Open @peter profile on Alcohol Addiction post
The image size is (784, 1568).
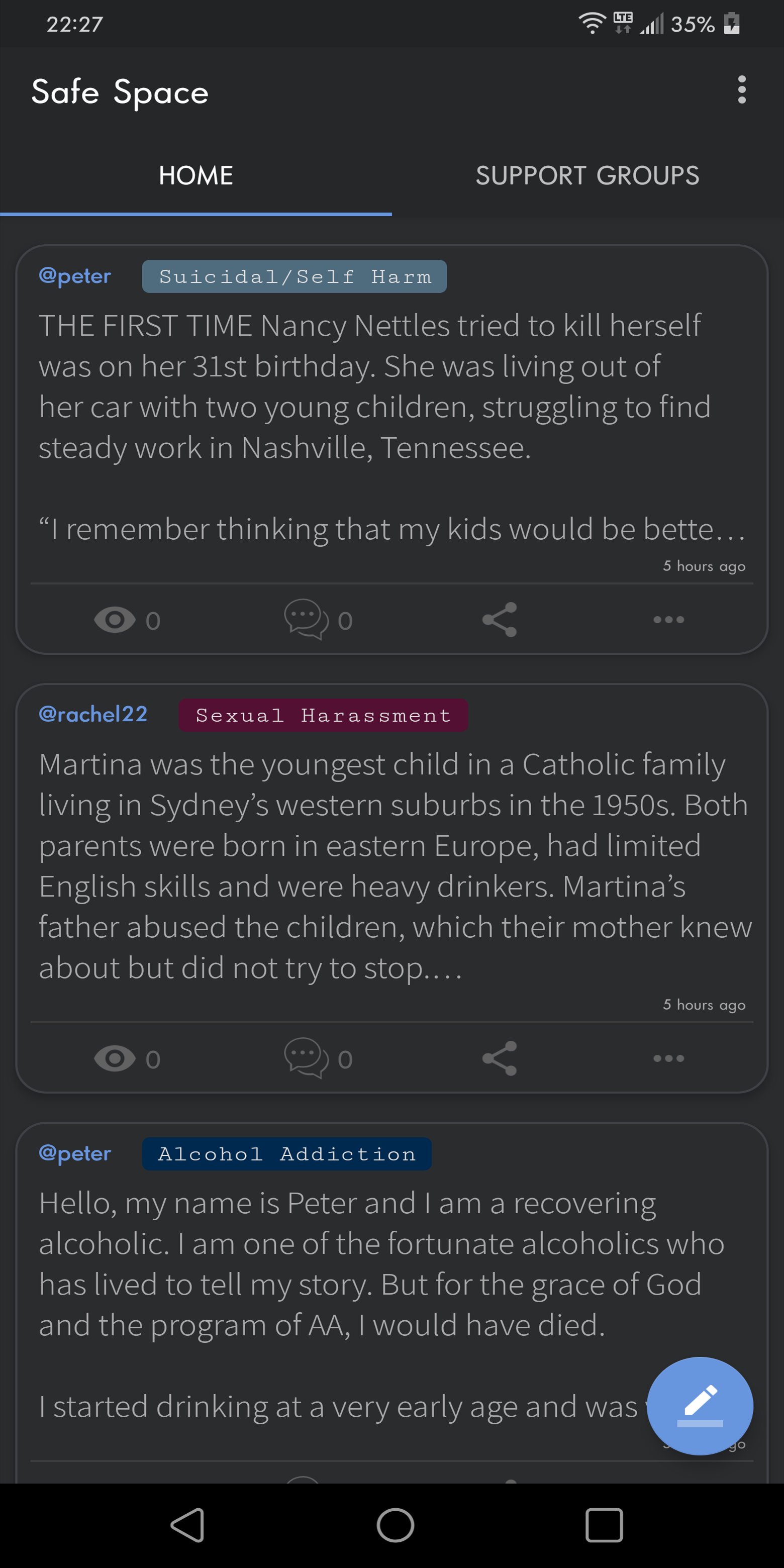(75, 1153)
